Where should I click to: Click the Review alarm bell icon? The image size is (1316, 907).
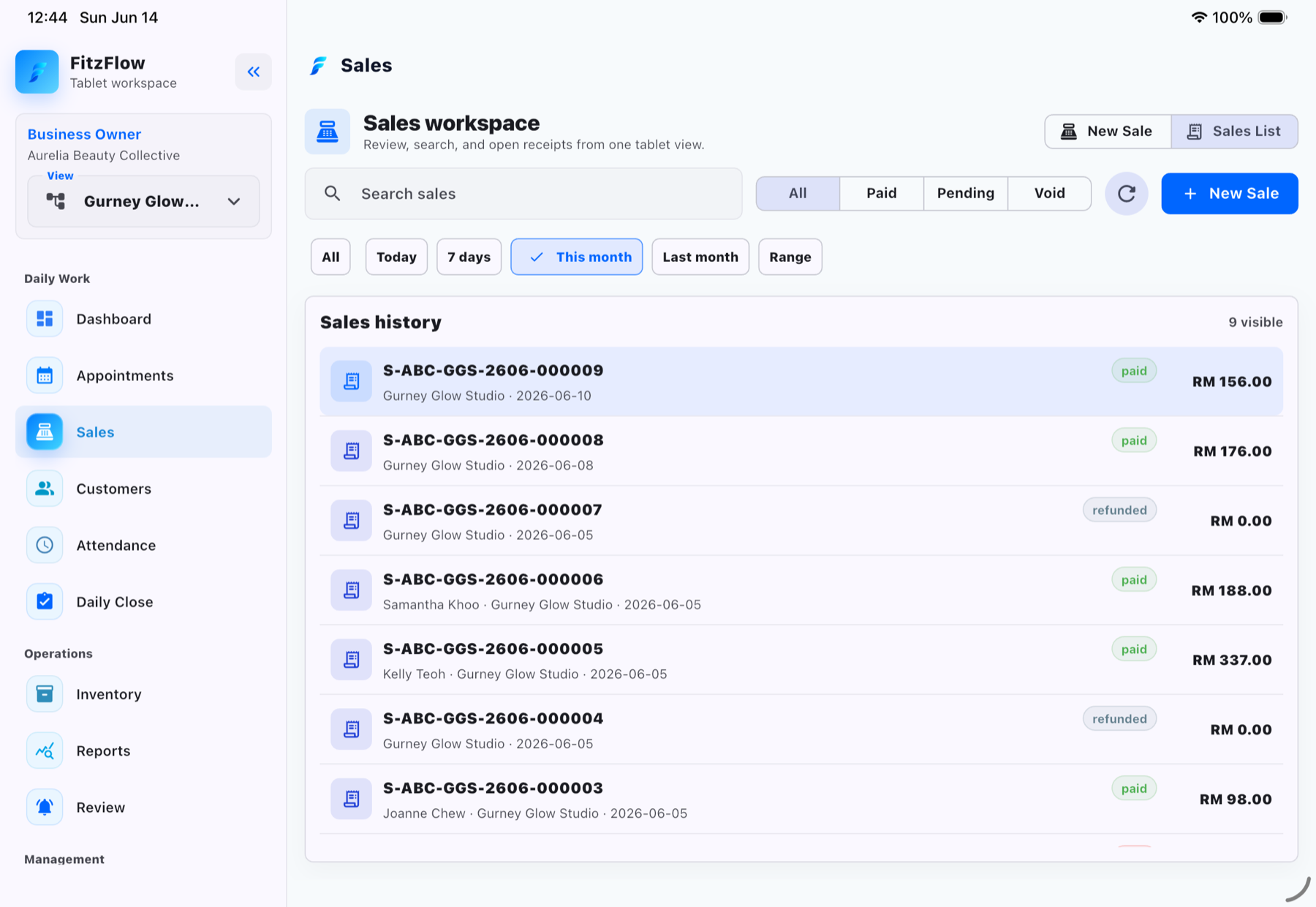click(x=45, y=807)
